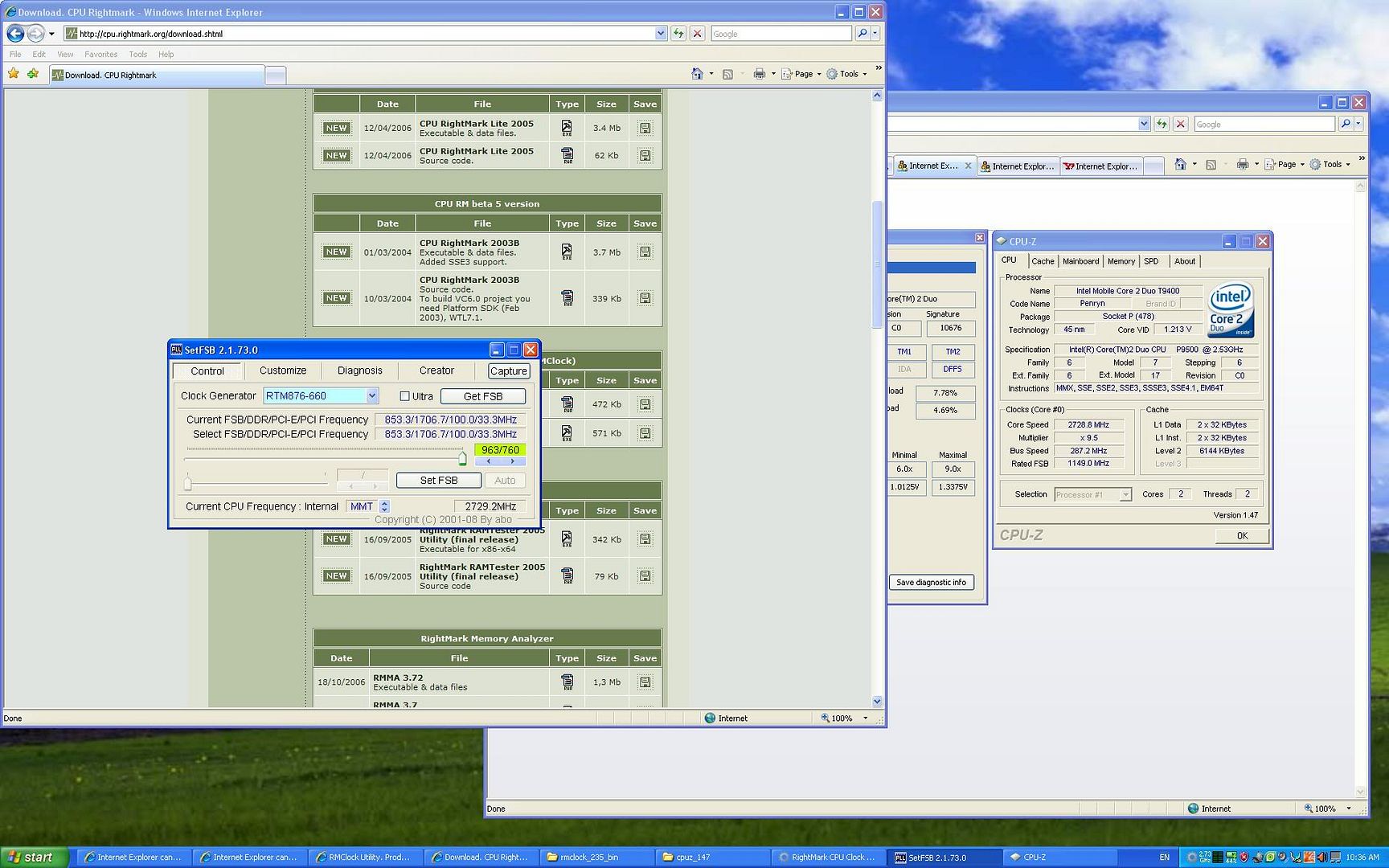This screenshot has width=1389, height=868.
Task: Enable the Ultra checkbox in SetFSB
Action: [404, 396]
